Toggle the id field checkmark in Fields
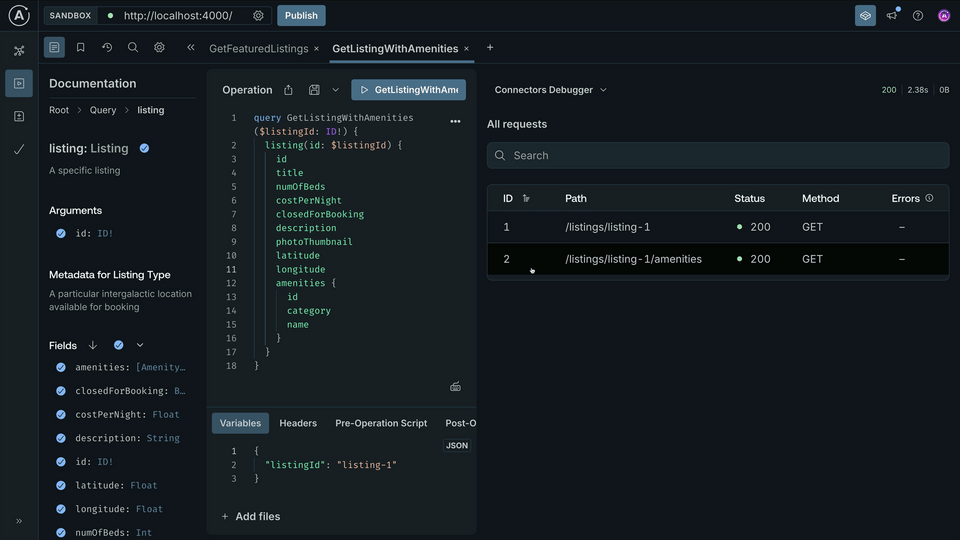Viewport: 960px width, 540px height. coord(61,462)
